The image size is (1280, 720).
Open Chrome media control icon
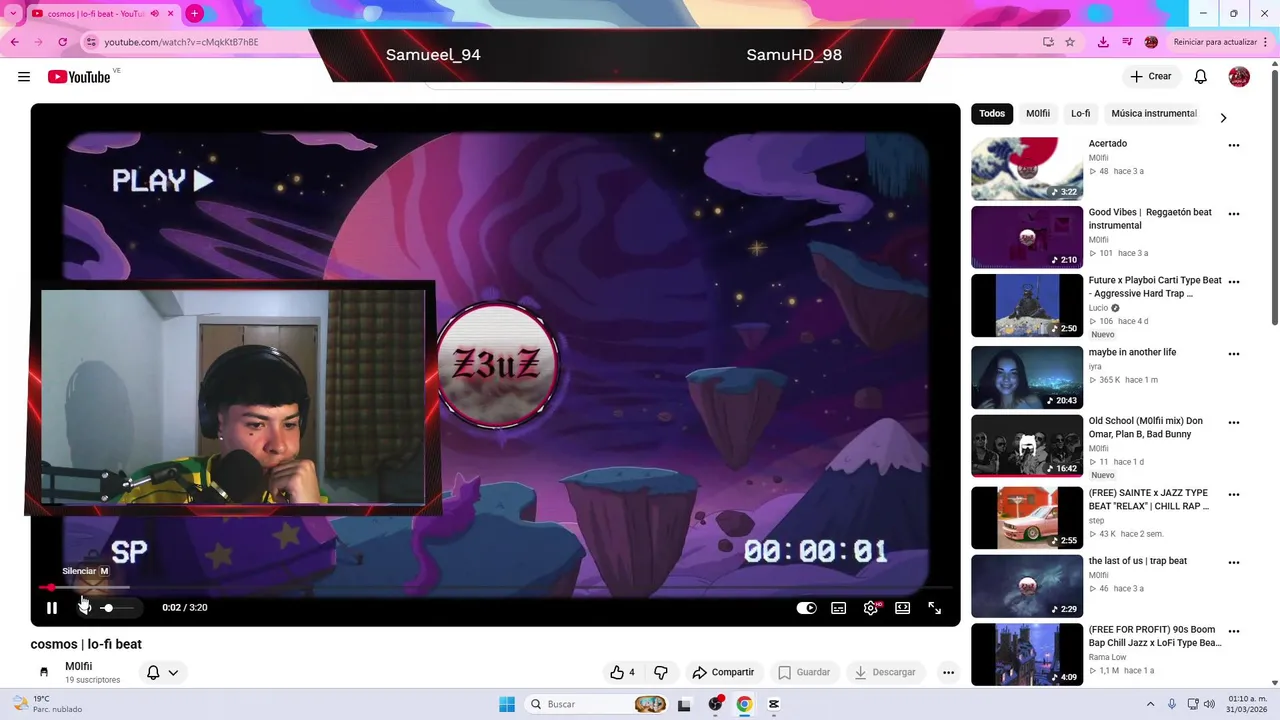coord(1127,42)
